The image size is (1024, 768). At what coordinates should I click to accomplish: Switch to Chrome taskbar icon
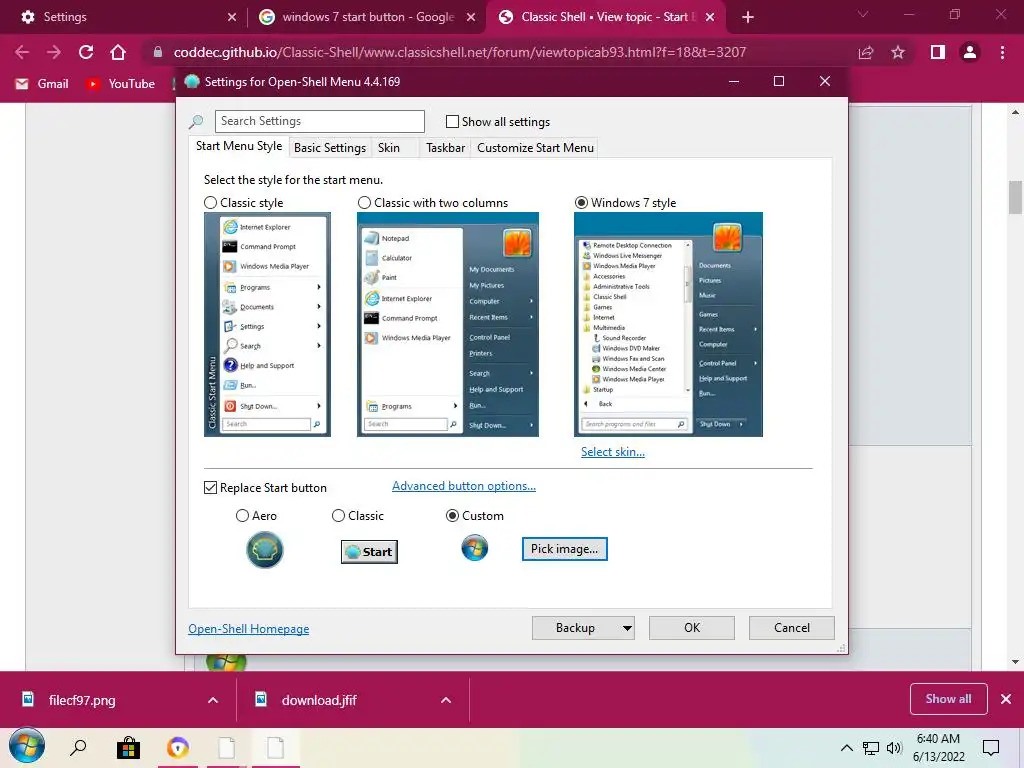pos(178,747)
